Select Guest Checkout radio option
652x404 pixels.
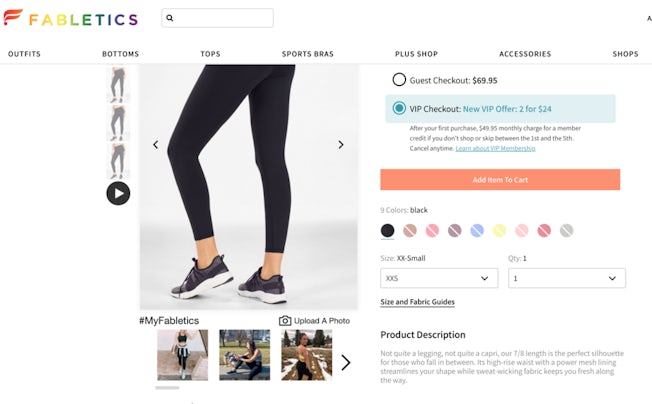(x=399, y=79)
